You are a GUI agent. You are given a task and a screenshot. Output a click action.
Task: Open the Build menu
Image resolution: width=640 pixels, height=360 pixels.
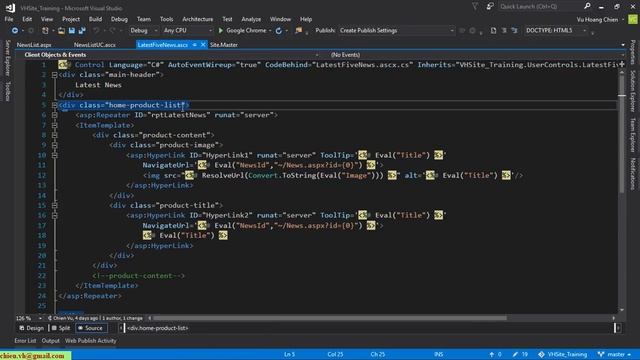point(95,19)
